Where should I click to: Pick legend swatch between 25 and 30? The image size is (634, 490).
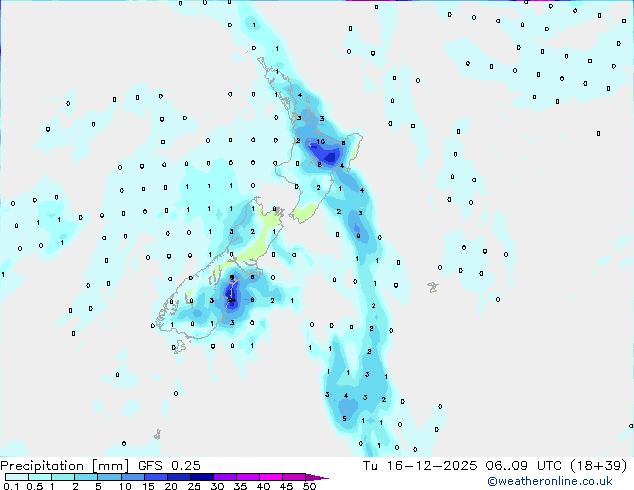(x=202, y=477)
